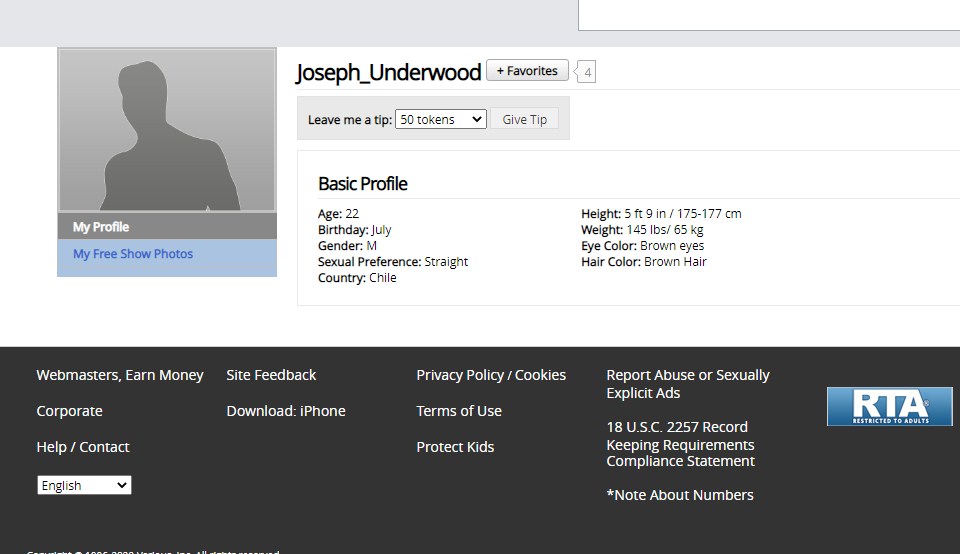Expand the English language selector
Screen dimensions: 960x554
[x=84, y=485]
